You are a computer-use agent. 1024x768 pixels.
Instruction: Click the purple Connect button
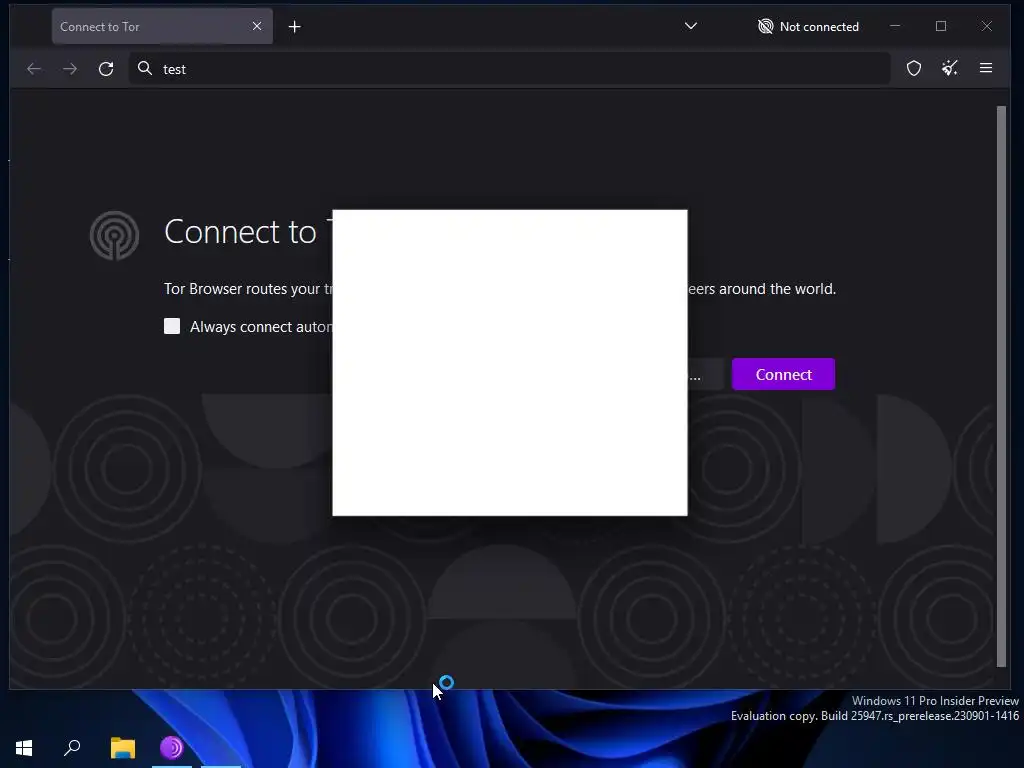(x=783, y=374)
